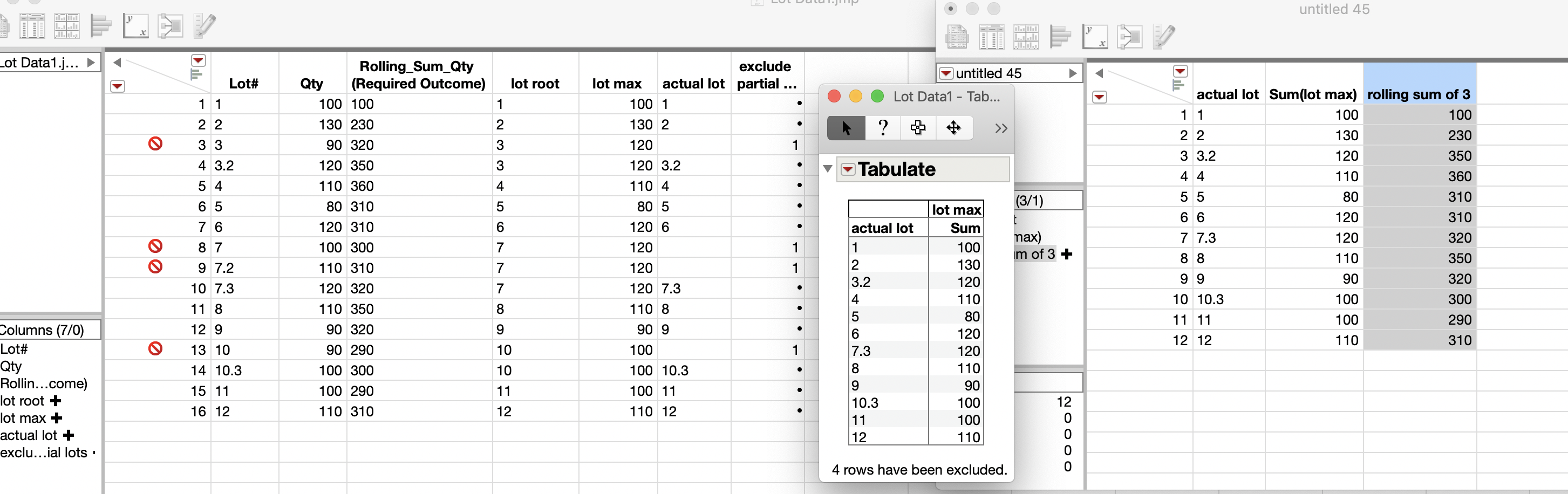The height and width of the screenshot is (494, 1568).
Task: Click the excluded-row marker on row 13
Action: pos(155,348)
